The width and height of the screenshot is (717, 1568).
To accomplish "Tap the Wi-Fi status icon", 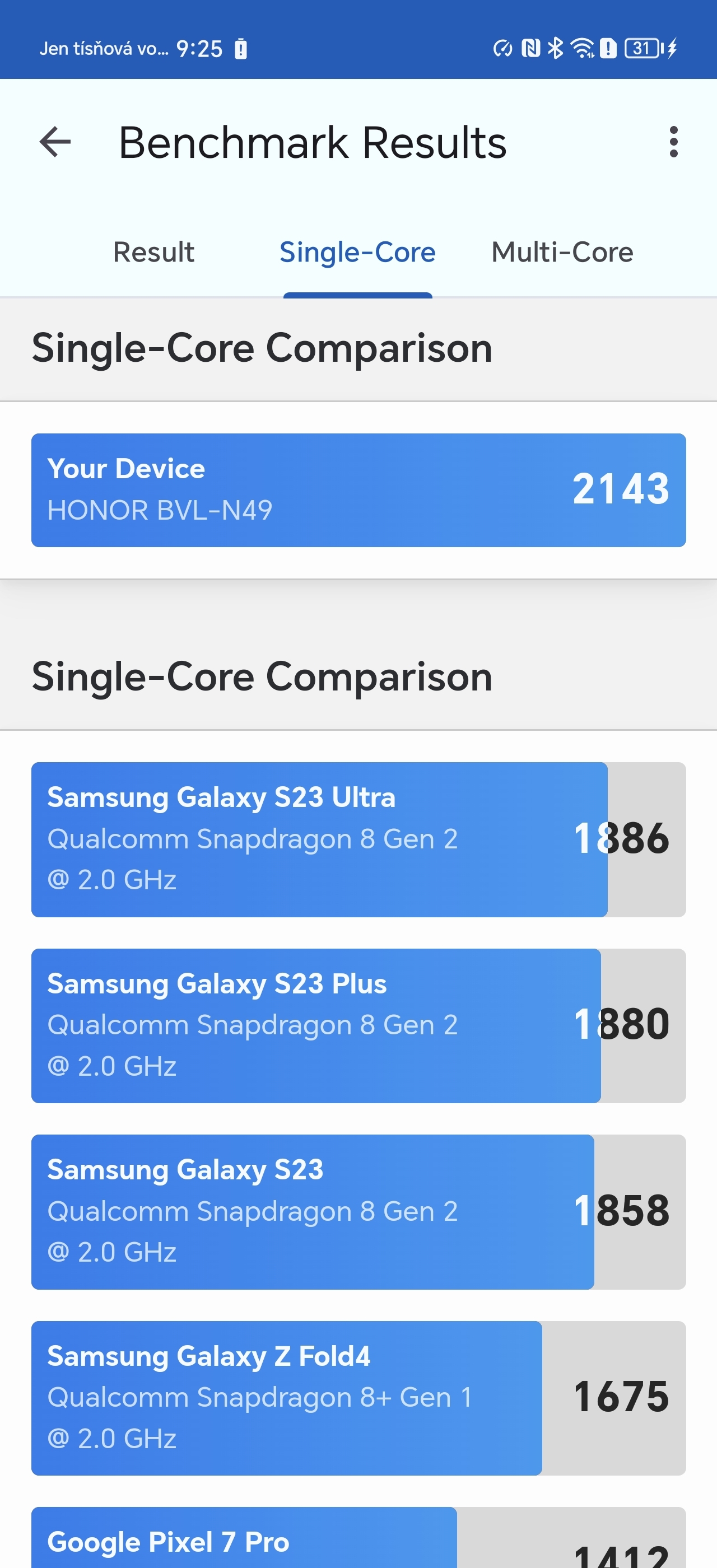I will (x=582, y=48).
